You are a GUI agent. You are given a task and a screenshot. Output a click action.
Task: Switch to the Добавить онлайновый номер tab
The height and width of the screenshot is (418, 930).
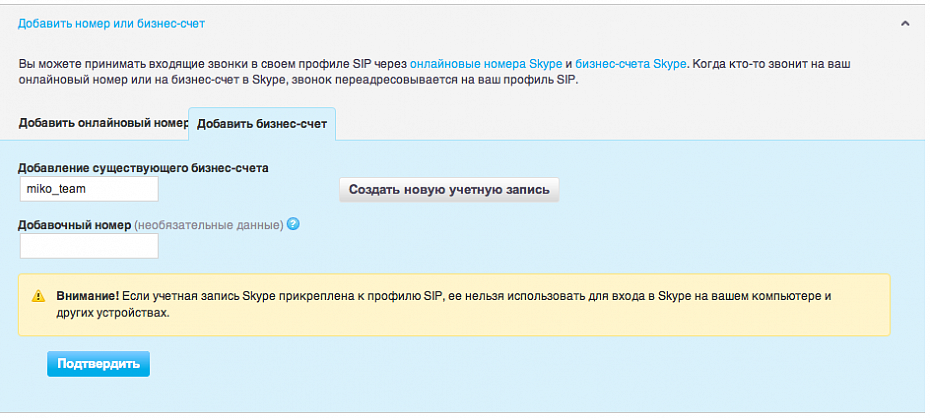click(103, 123)
